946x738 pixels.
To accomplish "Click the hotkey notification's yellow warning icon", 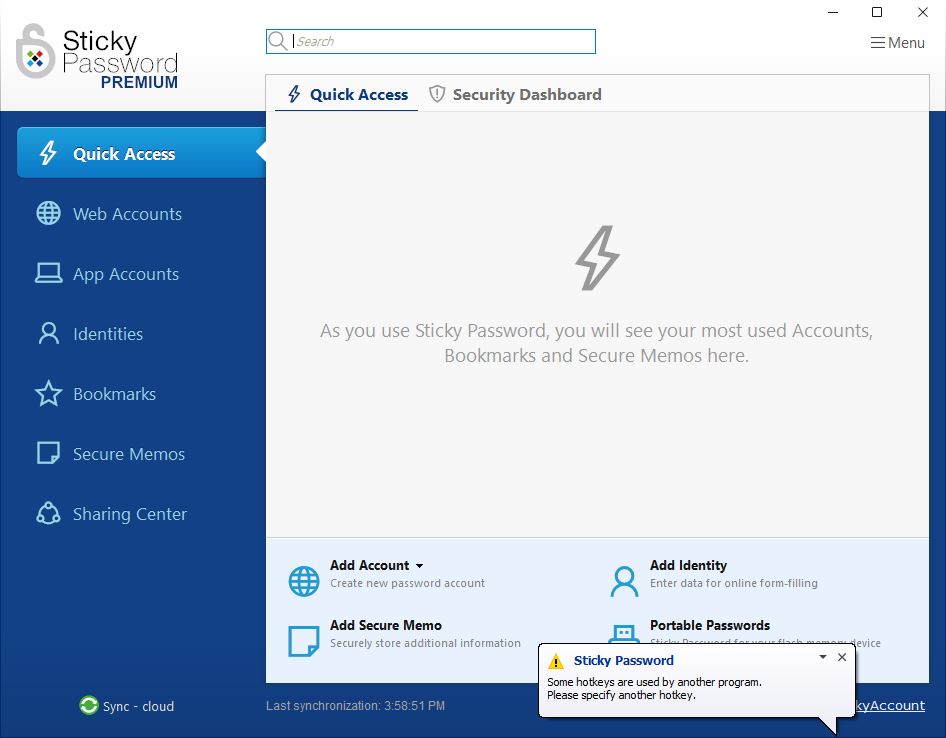I will click(556, 661).
